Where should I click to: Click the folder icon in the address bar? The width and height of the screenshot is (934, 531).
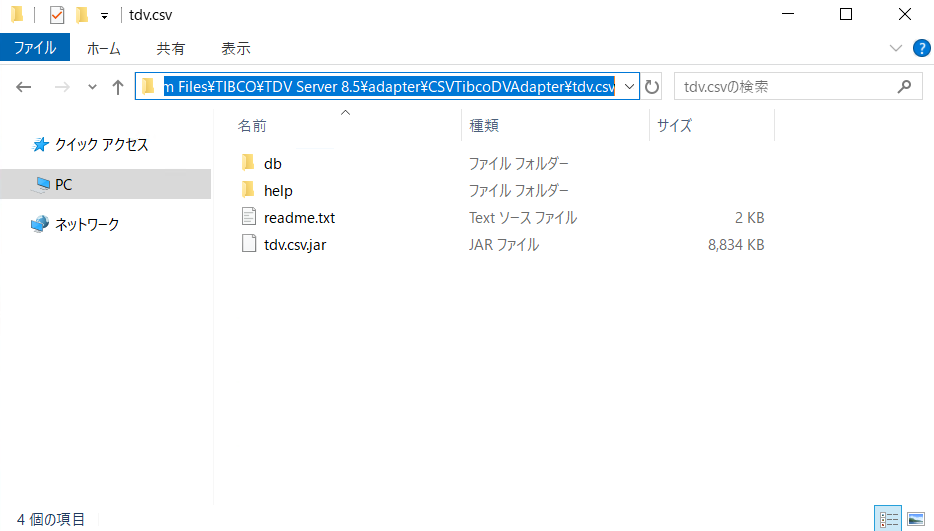coord(148,86)
